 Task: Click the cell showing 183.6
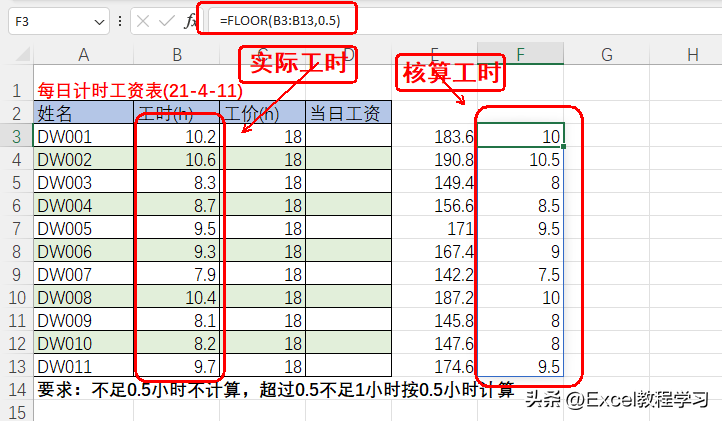(x=435, y=136)
